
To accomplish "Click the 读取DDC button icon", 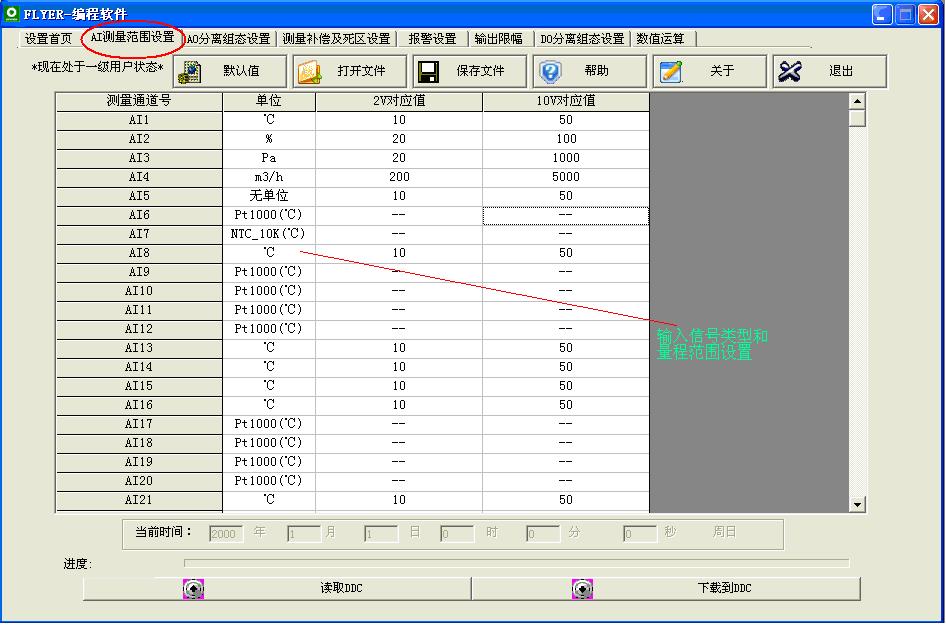I will click(x=194, y=589).
